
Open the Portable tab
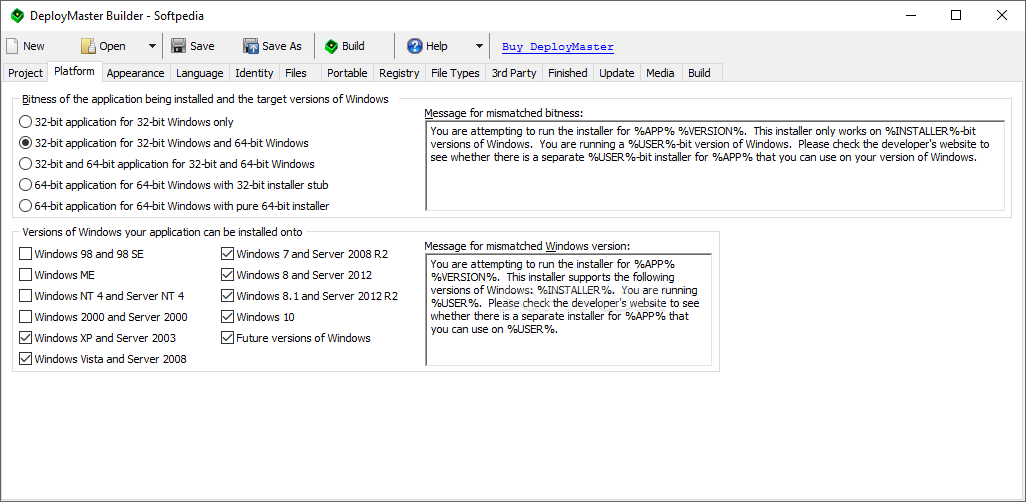(347, 73)
